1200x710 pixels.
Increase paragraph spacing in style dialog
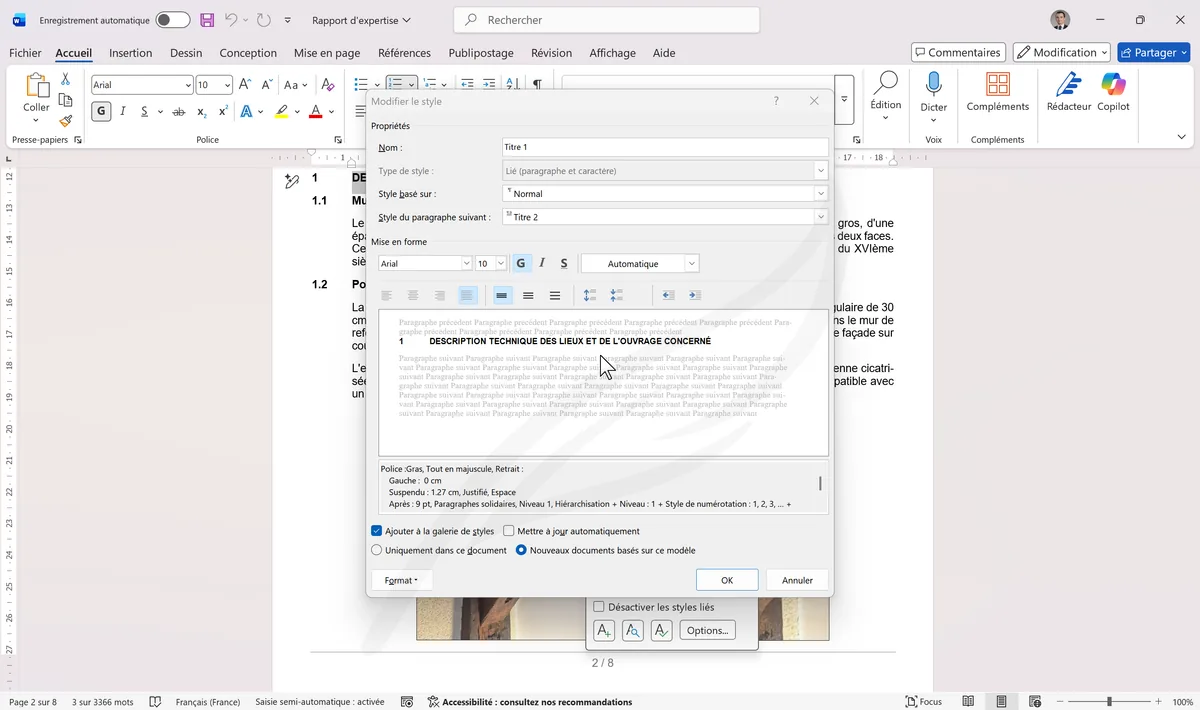(590, 295)
